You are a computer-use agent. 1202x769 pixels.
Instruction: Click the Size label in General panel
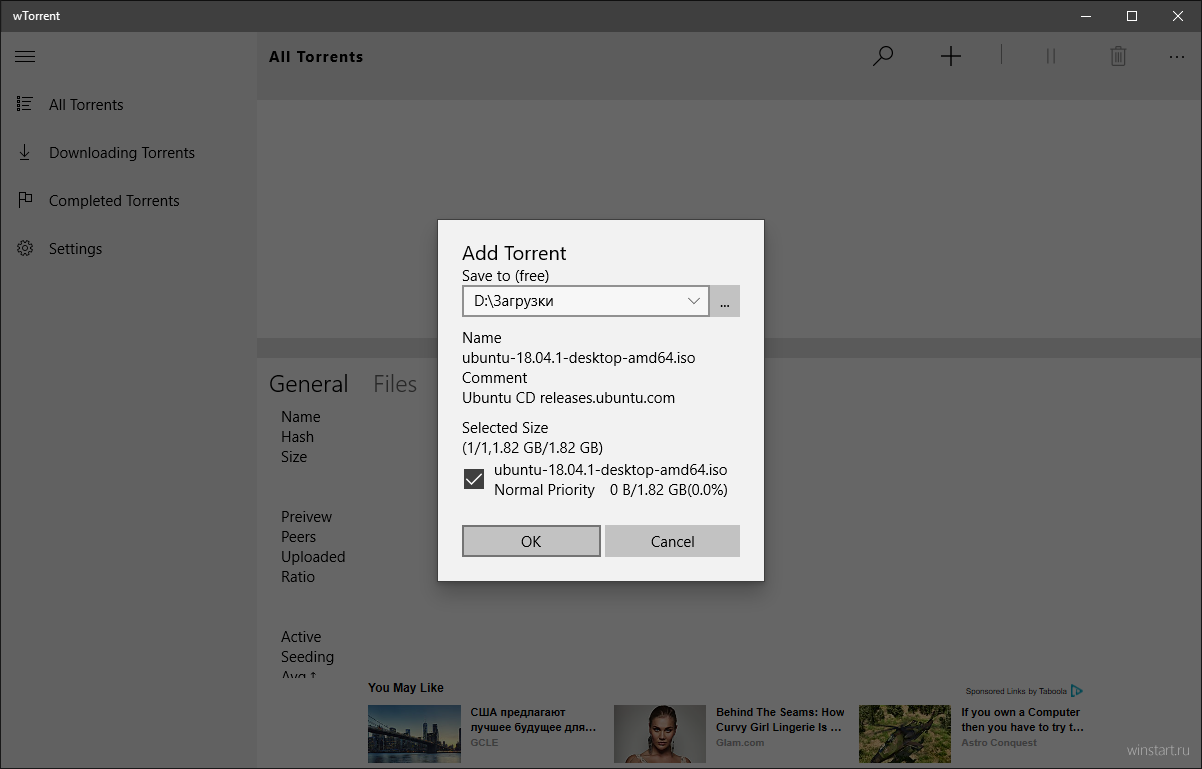(x=294, y=457)
